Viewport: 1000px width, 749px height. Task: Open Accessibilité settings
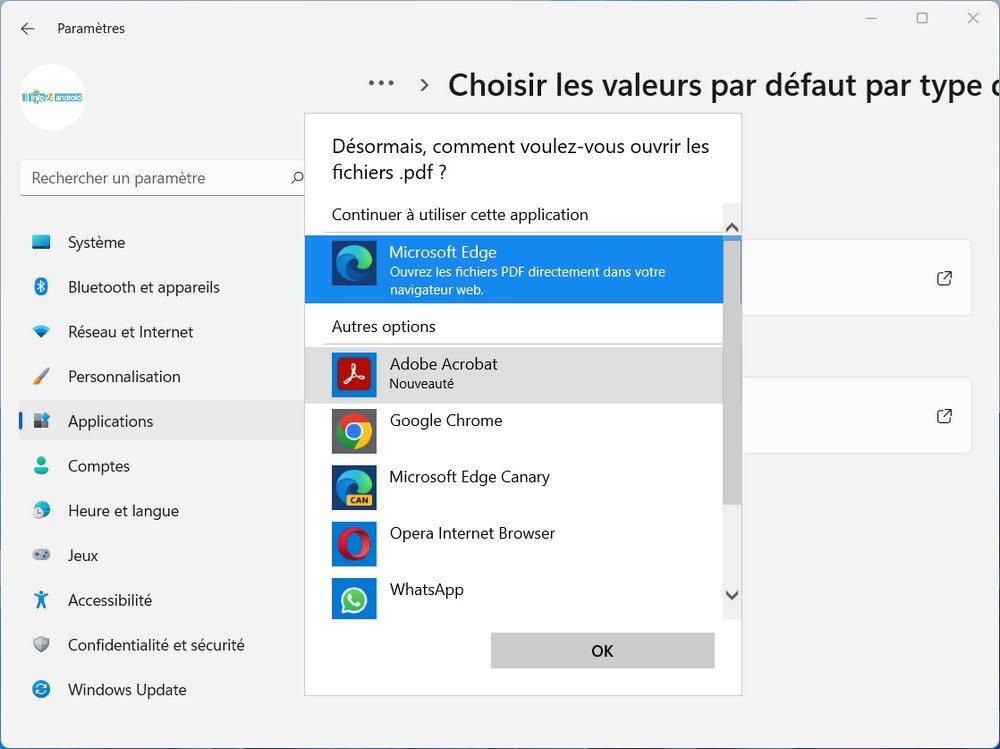tap(163, 600)
